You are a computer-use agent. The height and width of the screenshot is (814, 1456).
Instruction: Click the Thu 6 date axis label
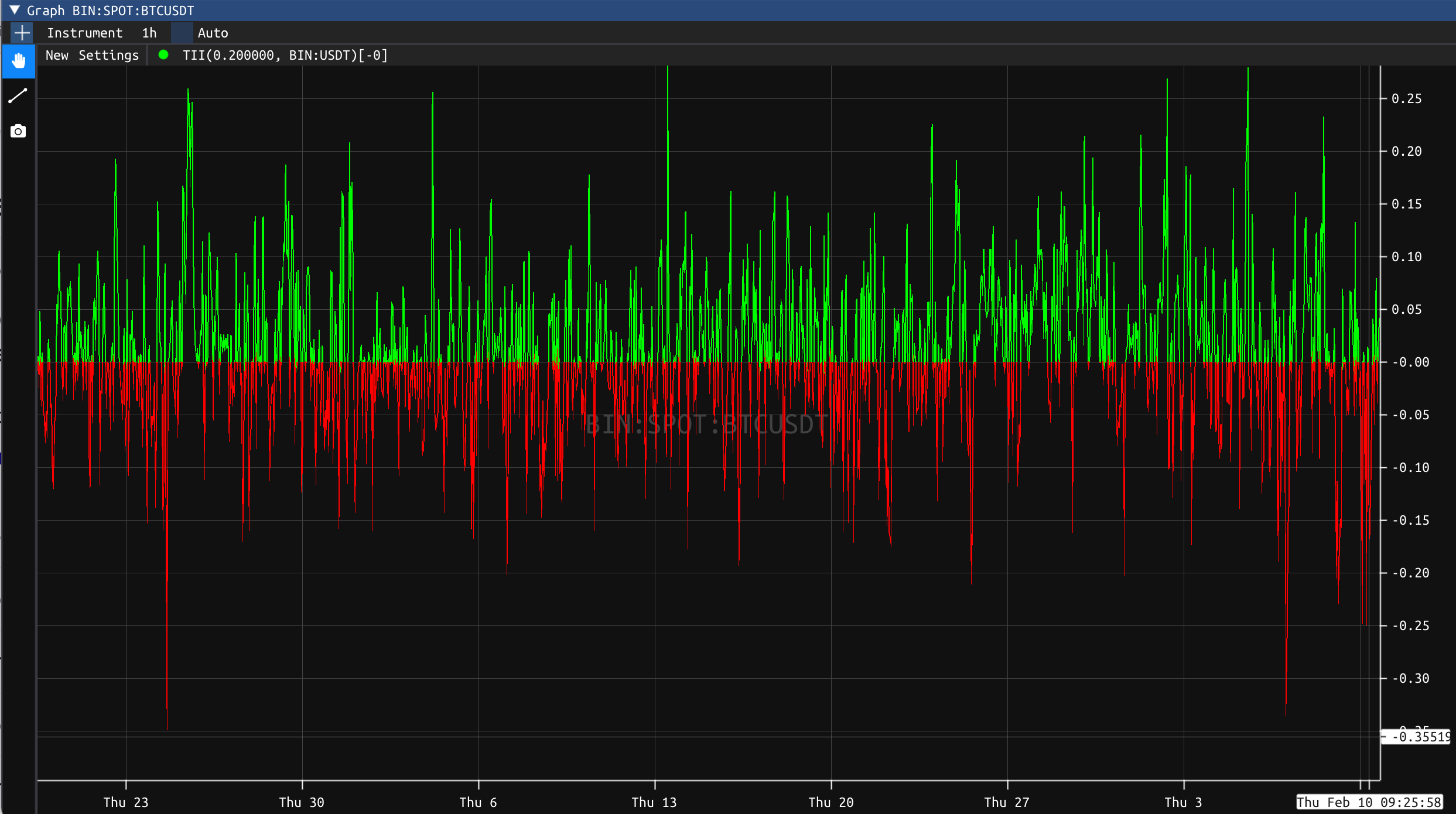pos(478,802)
